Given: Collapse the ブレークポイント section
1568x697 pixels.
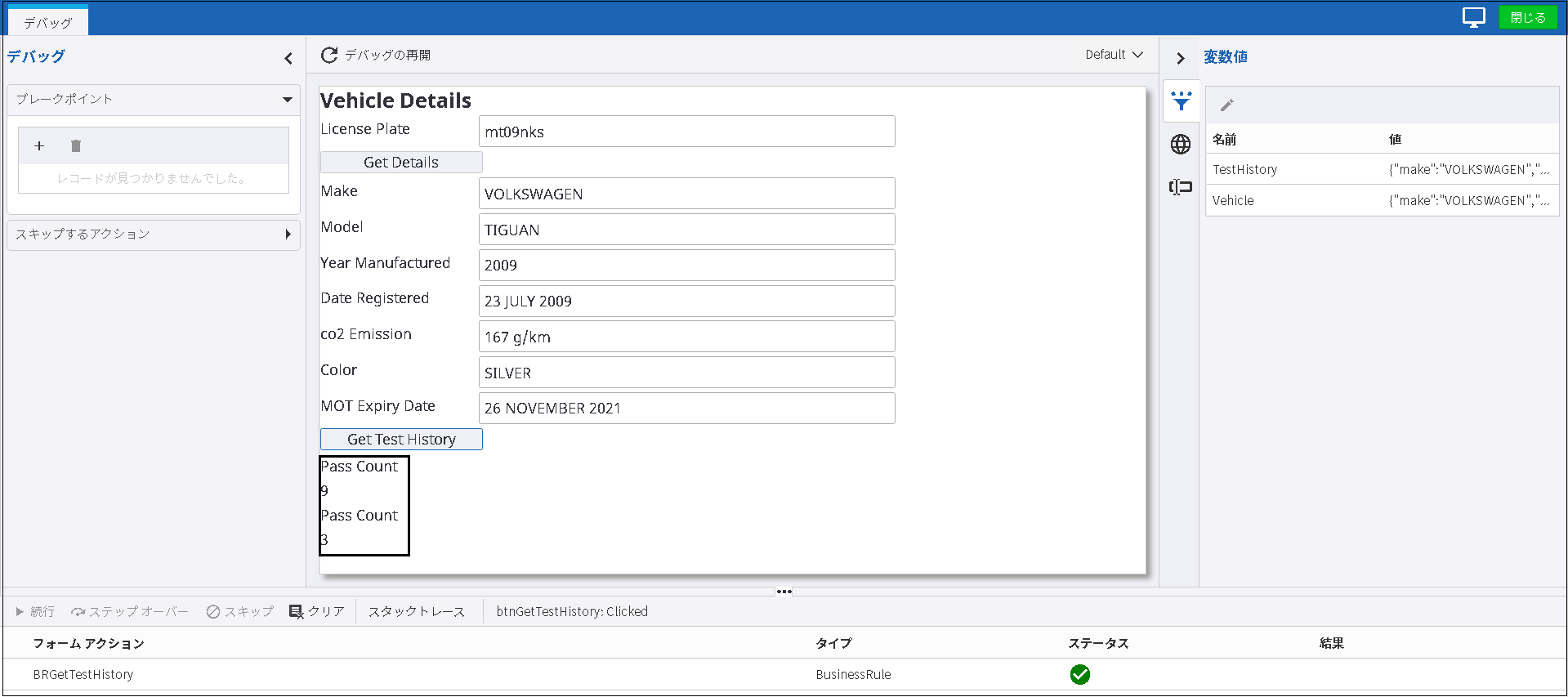Looking at the screenshot, I should tap(287, 100).
